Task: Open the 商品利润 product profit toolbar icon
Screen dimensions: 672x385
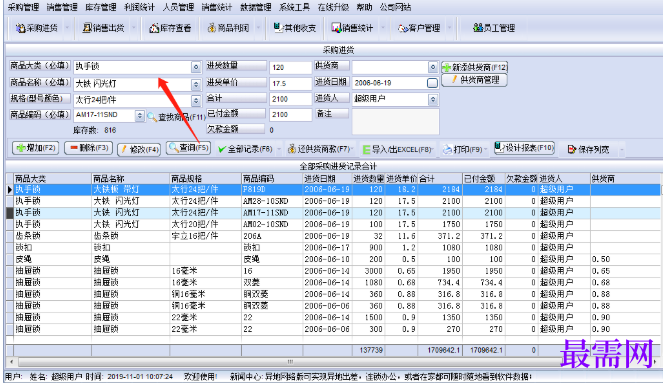Action: (228, 28)
